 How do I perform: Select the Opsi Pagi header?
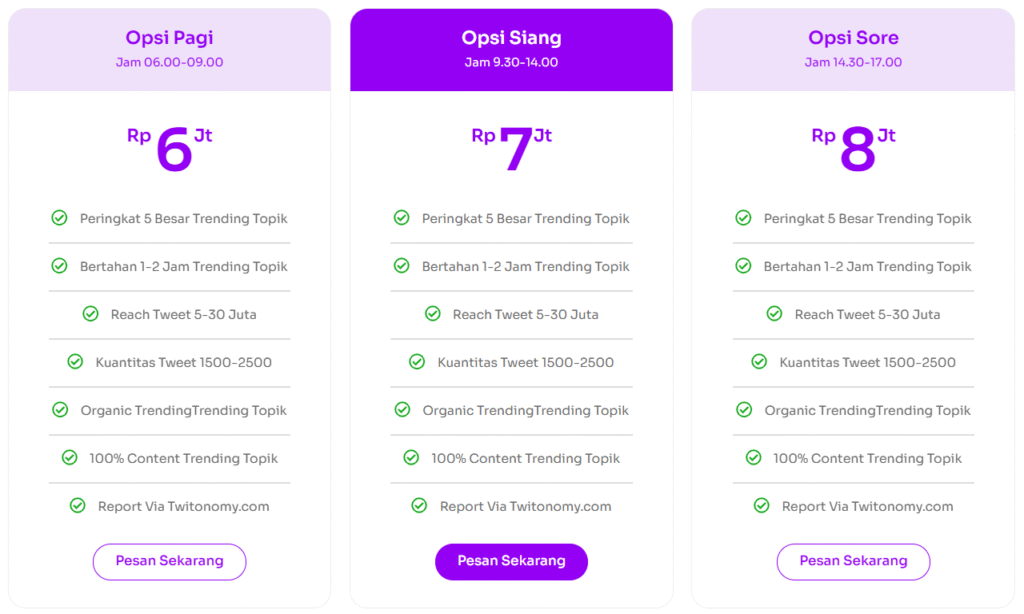point(169,50)
